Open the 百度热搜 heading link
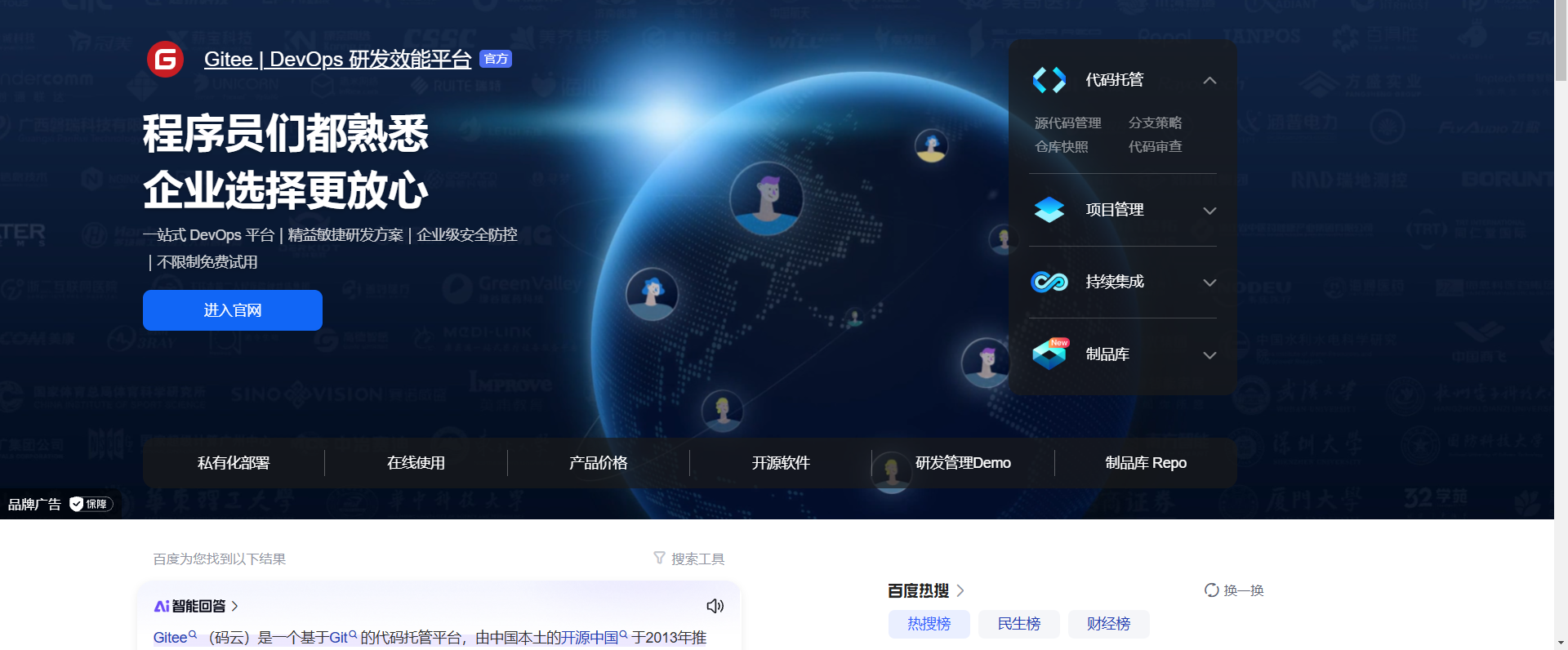This screenshot has width=1568, height=650. click(x=926, y=590)
